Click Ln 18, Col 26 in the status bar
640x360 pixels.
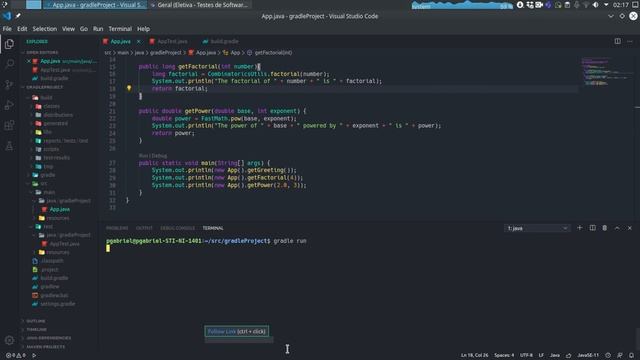(x=474, y=356)
